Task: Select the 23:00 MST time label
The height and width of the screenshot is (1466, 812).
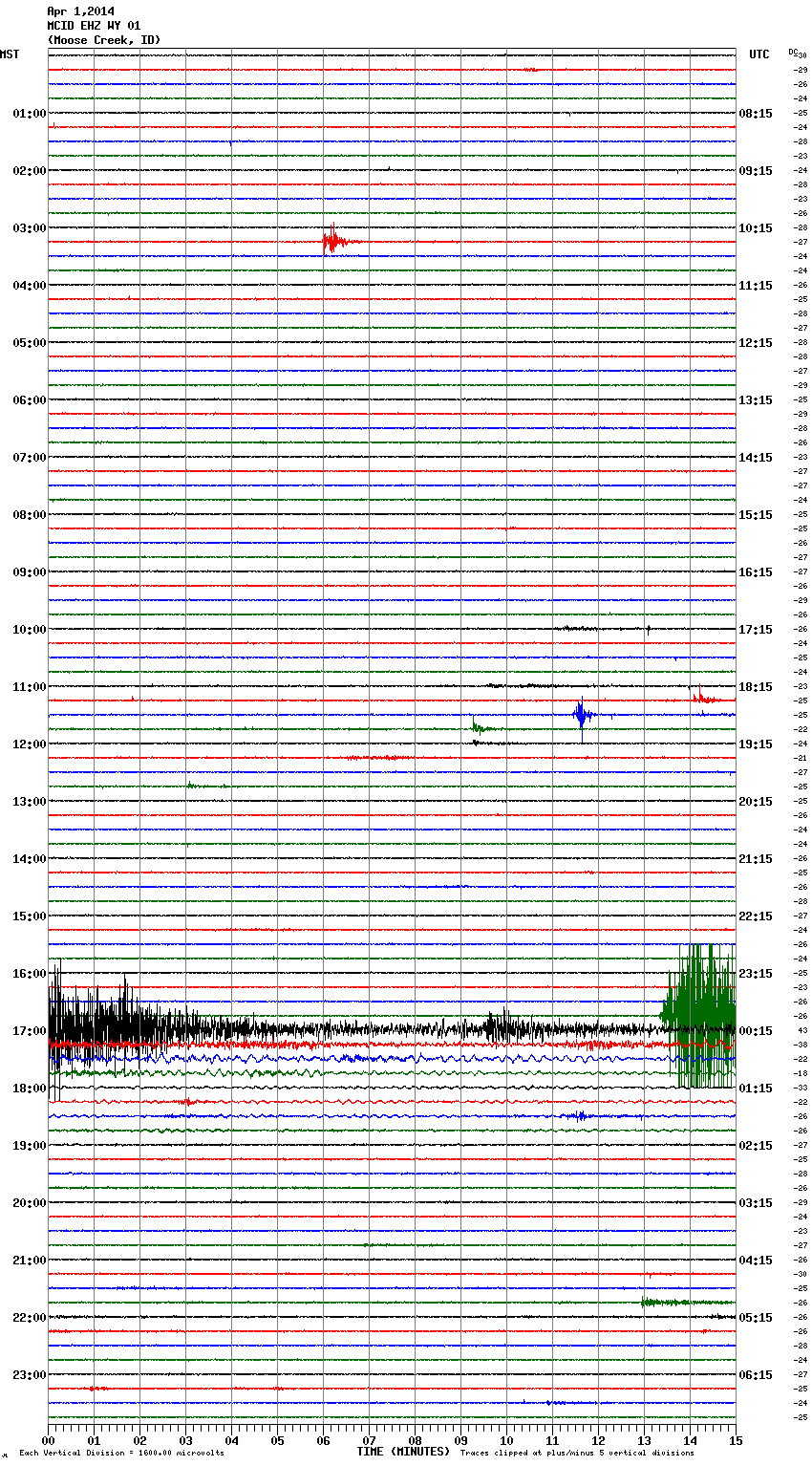Action: pos(30,1375)
